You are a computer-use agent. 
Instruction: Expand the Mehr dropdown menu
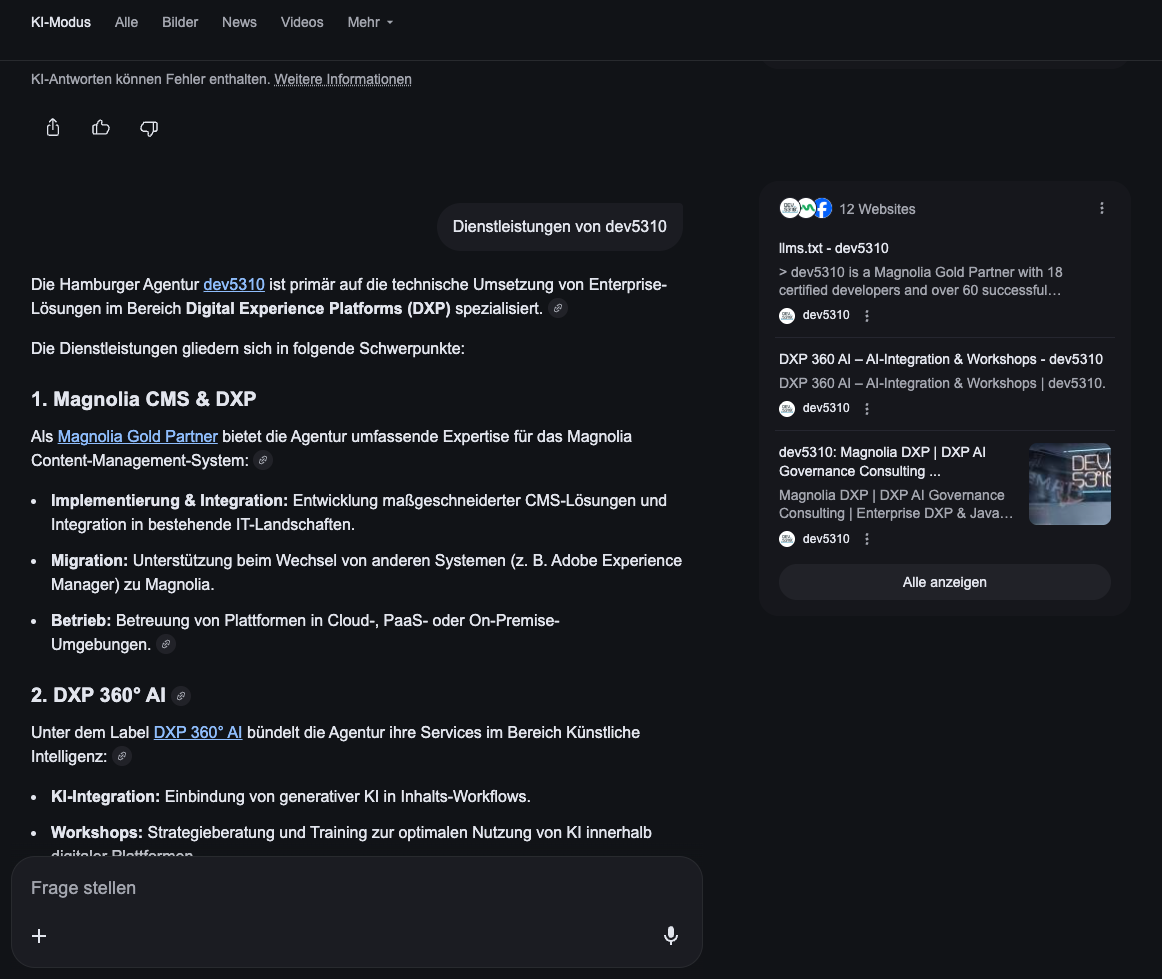pos(370,22)
